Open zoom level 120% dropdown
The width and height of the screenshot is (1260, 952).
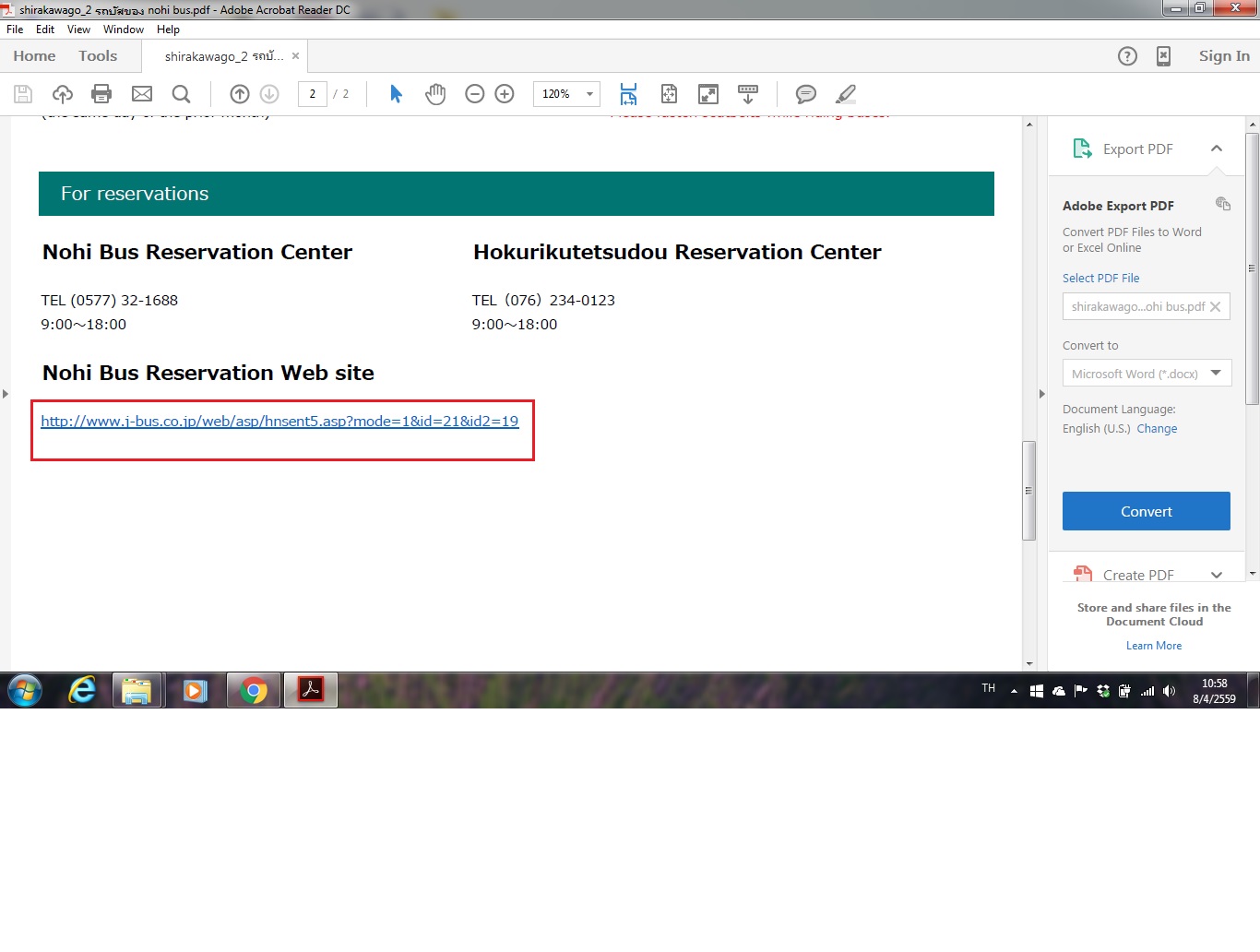coord(589,94)
